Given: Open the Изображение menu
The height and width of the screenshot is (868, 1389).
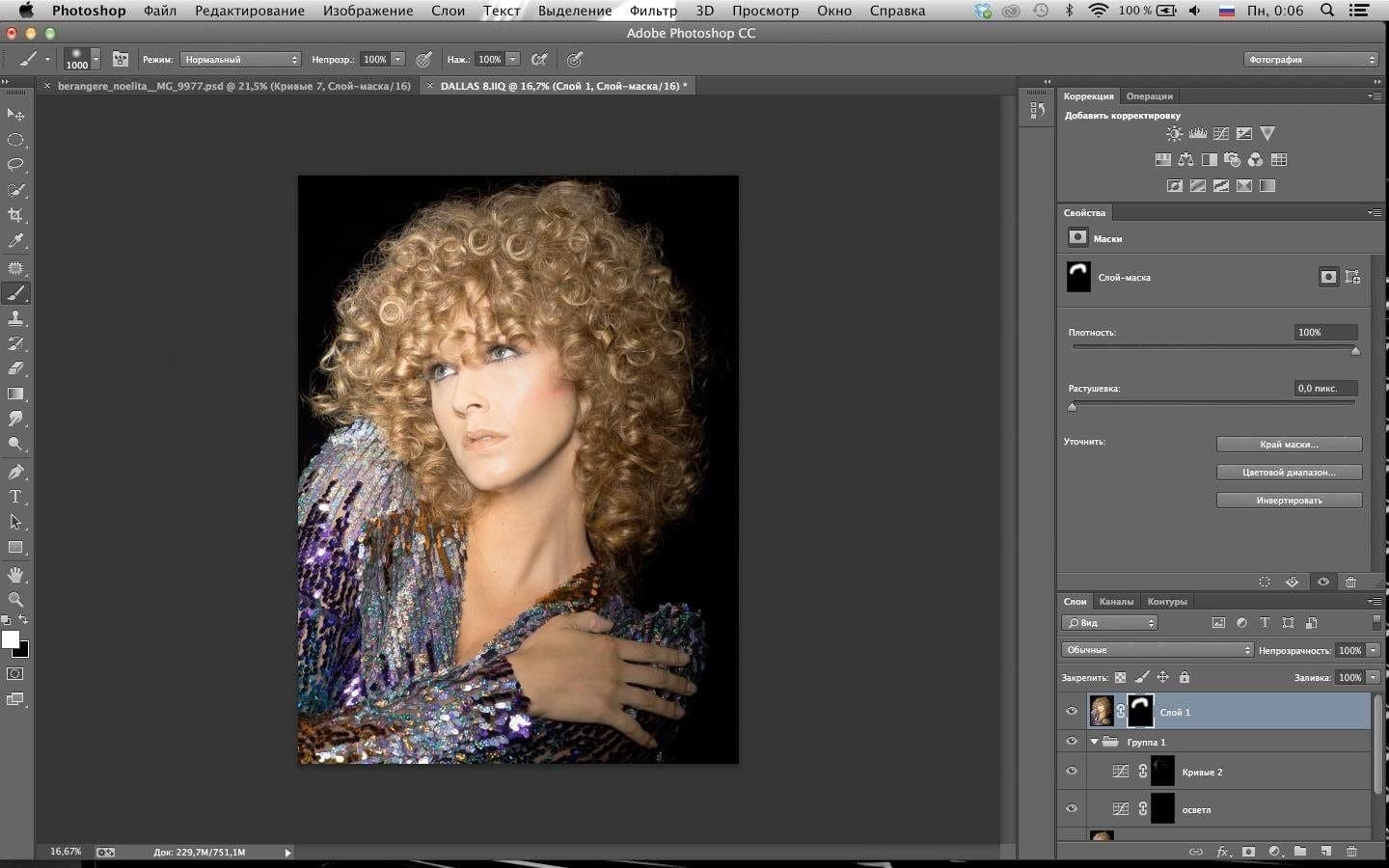Looking at the screenshot, I should pyautogui.click(x=368, y=11).
